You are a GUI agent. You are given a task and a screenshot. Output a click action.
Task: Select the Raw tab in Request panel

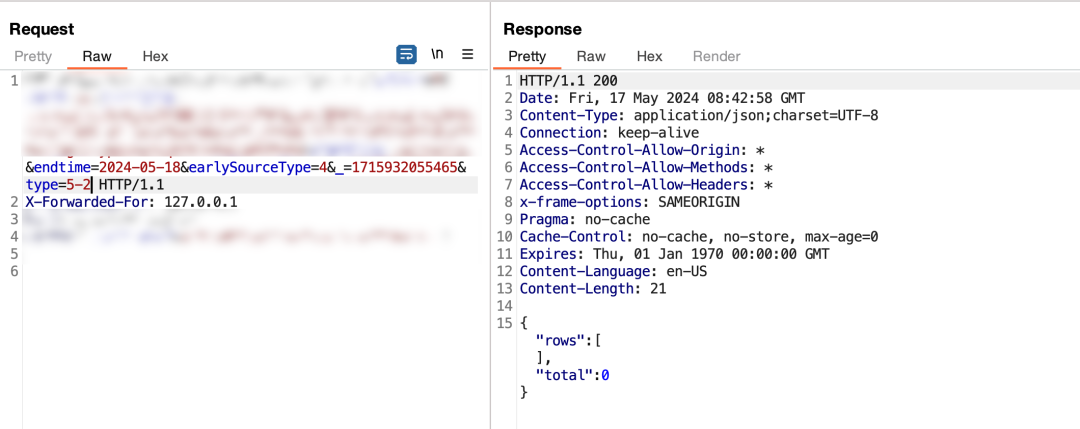[x=97, y=57]
